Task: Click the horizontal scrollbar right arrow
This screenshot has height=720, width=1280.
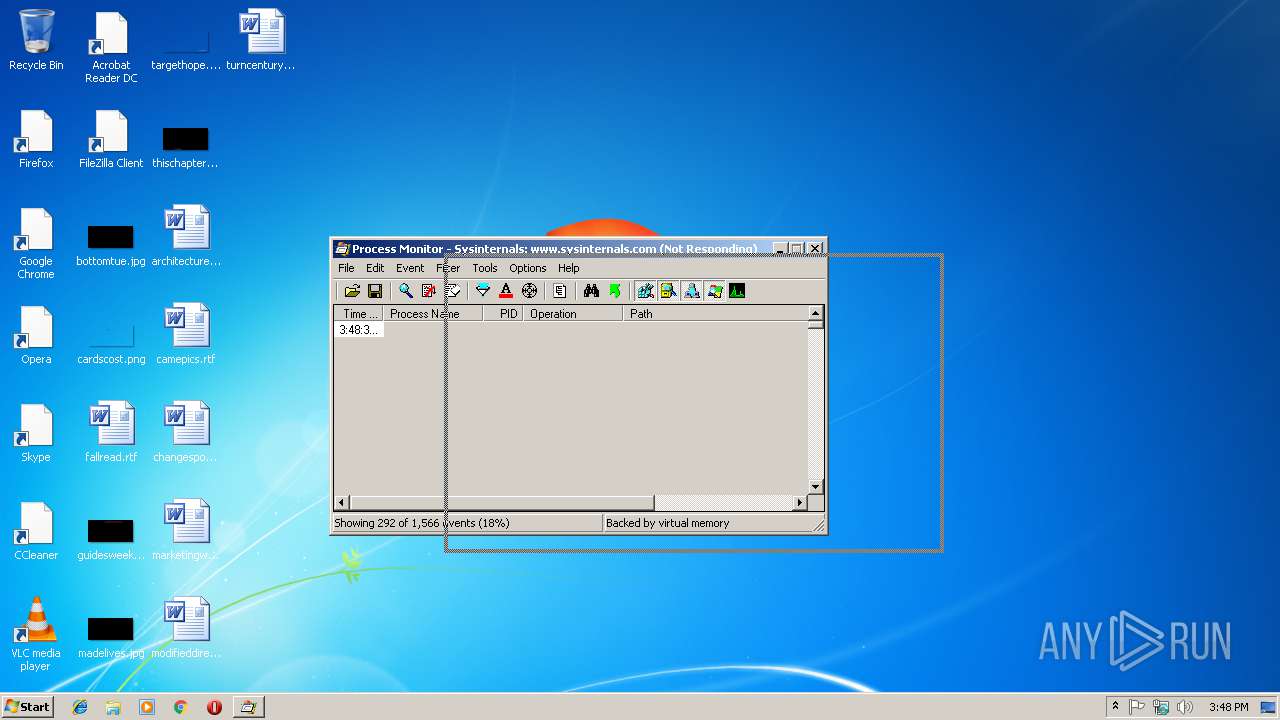Action: tap(799, 502)
